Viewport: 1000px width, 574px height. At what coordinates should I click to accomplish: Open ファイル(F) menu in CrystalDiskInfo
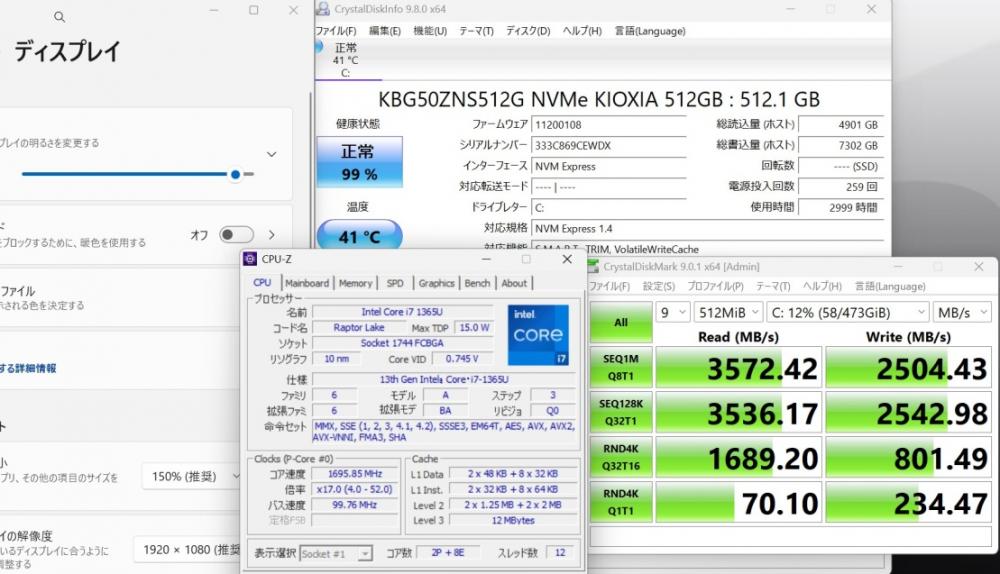pyautogui.click(x=336, y=31)
